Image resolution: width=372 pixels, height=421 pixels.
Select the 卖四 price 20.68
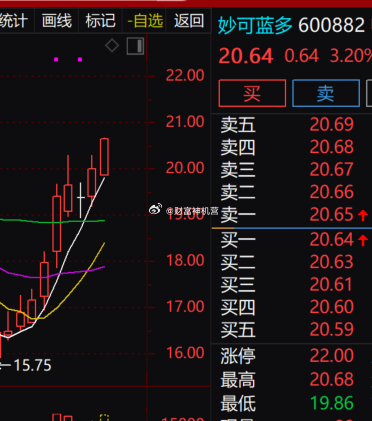click(331, 147)
